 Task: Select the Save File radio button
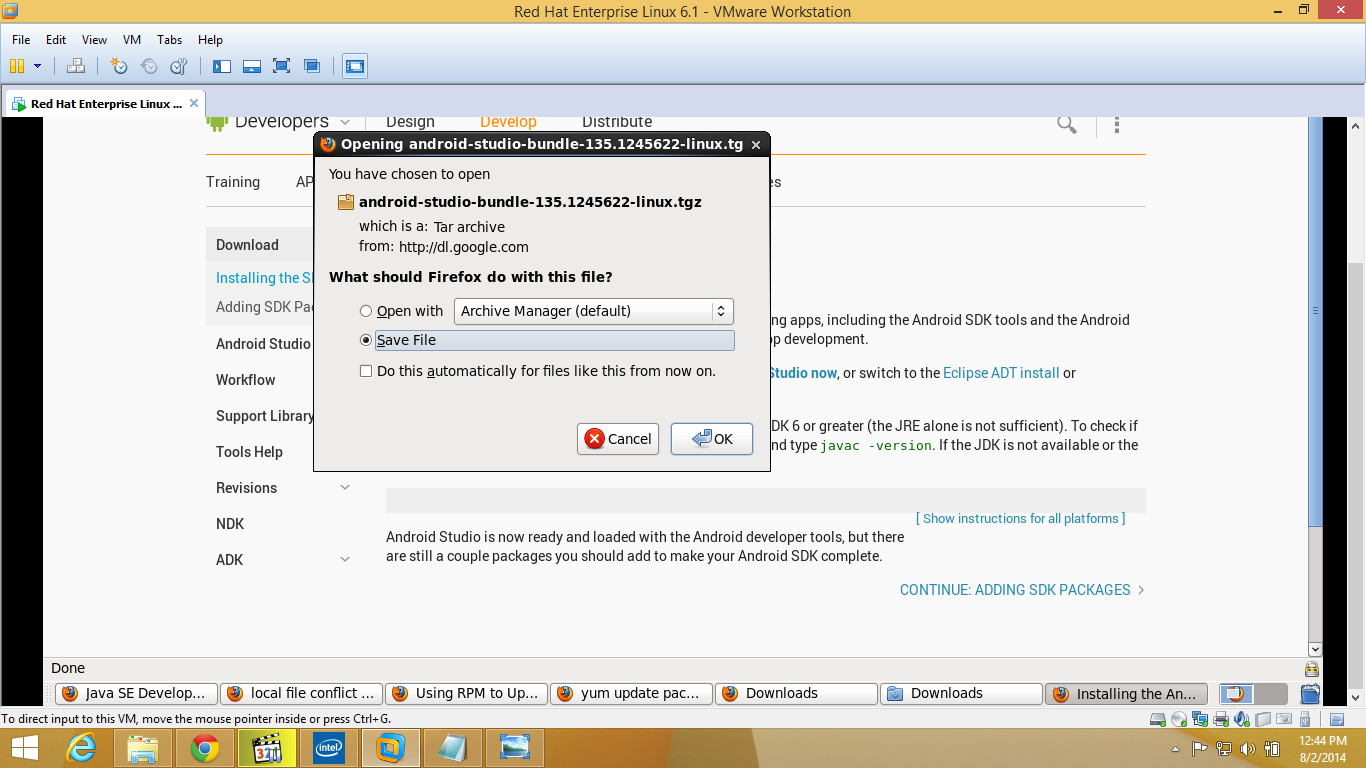pyautogui.click(x=366, y=340)
